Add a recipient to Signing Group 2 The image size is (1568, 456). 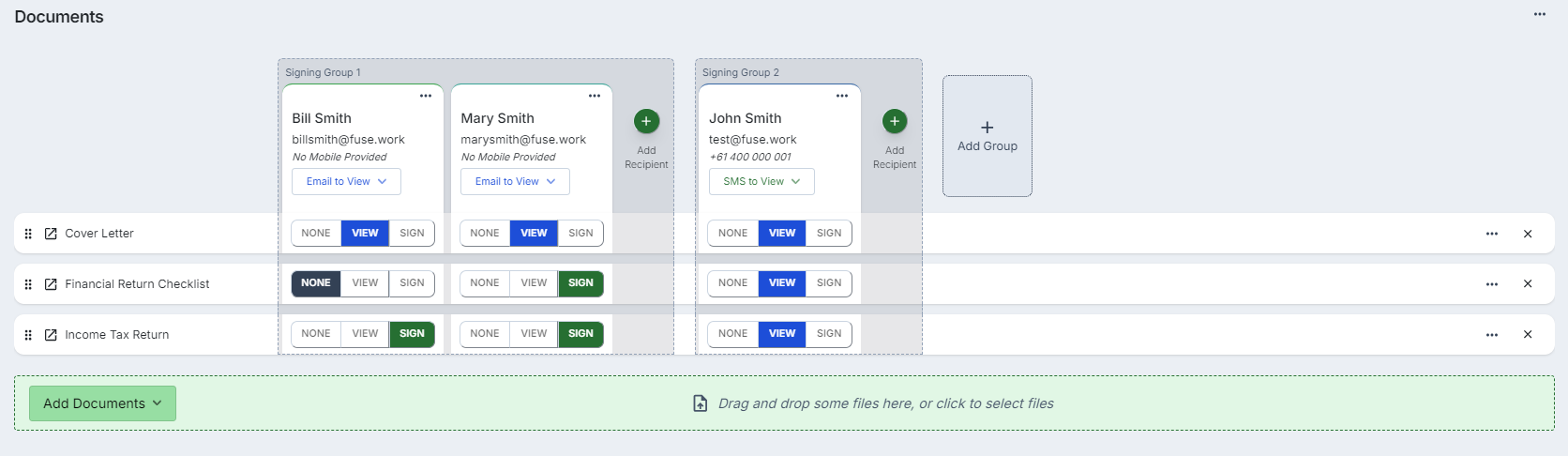click(x=895, y=122)
